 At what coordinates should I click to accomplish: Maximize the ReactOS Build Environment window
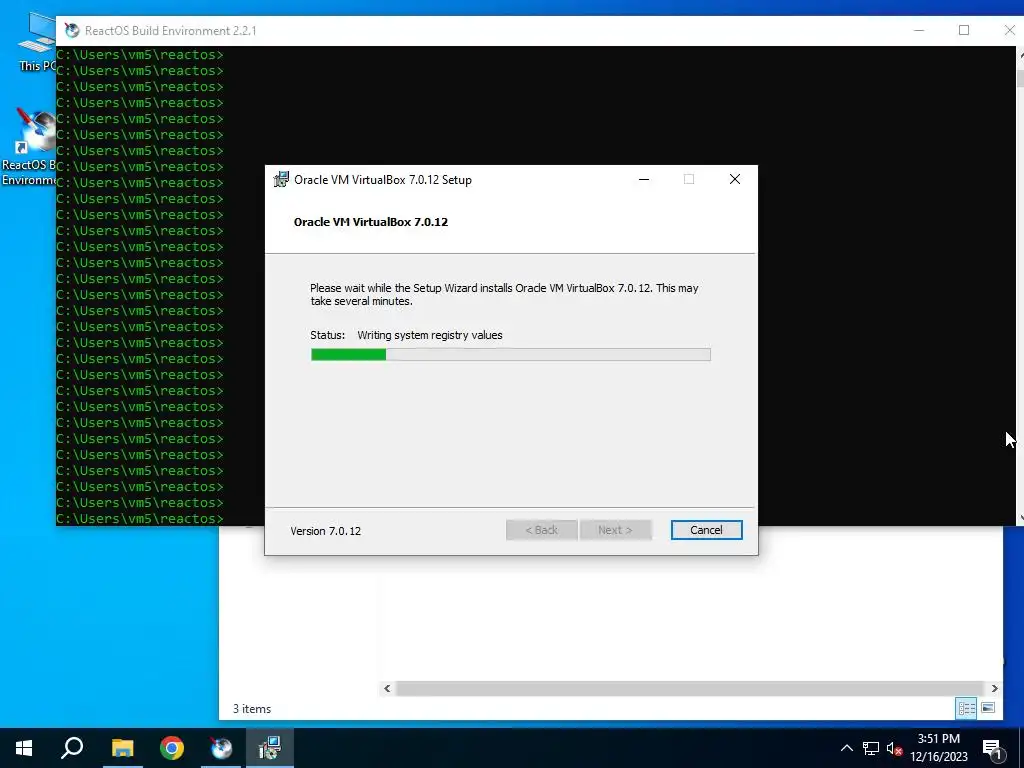(x=964, y=31)
